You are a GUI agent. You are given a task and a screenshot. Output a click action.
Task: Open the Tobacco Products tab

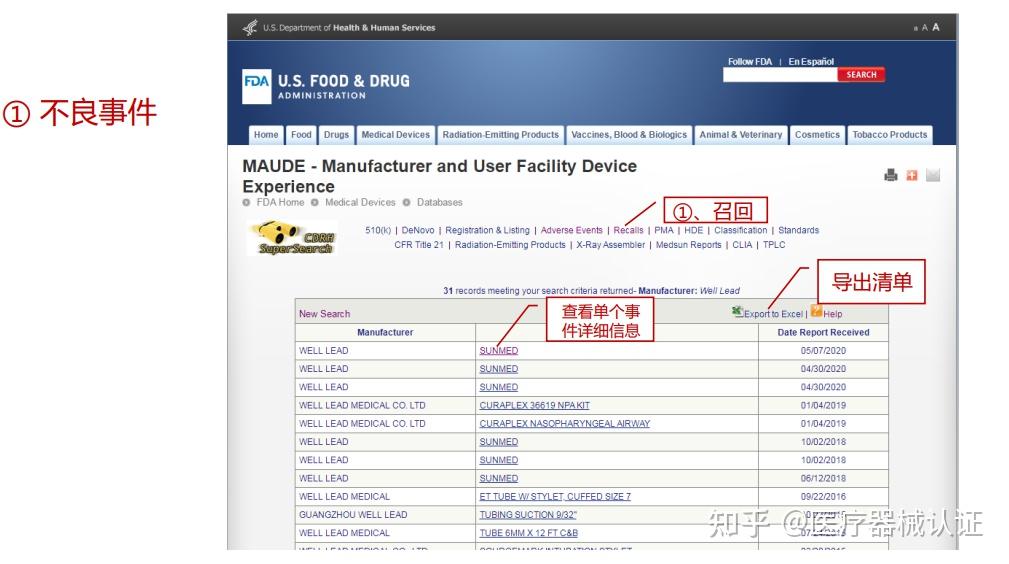(x=889, y=135)
